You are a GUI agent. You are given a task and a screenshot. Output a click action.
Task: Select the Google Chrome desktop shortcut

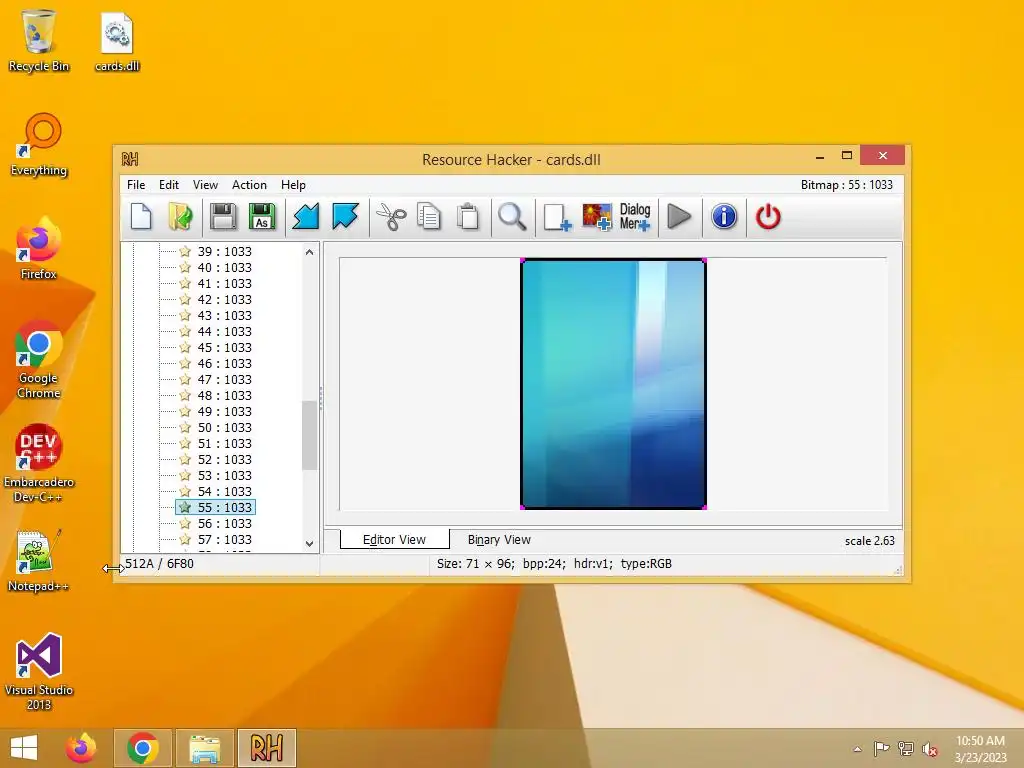[39, 360]
